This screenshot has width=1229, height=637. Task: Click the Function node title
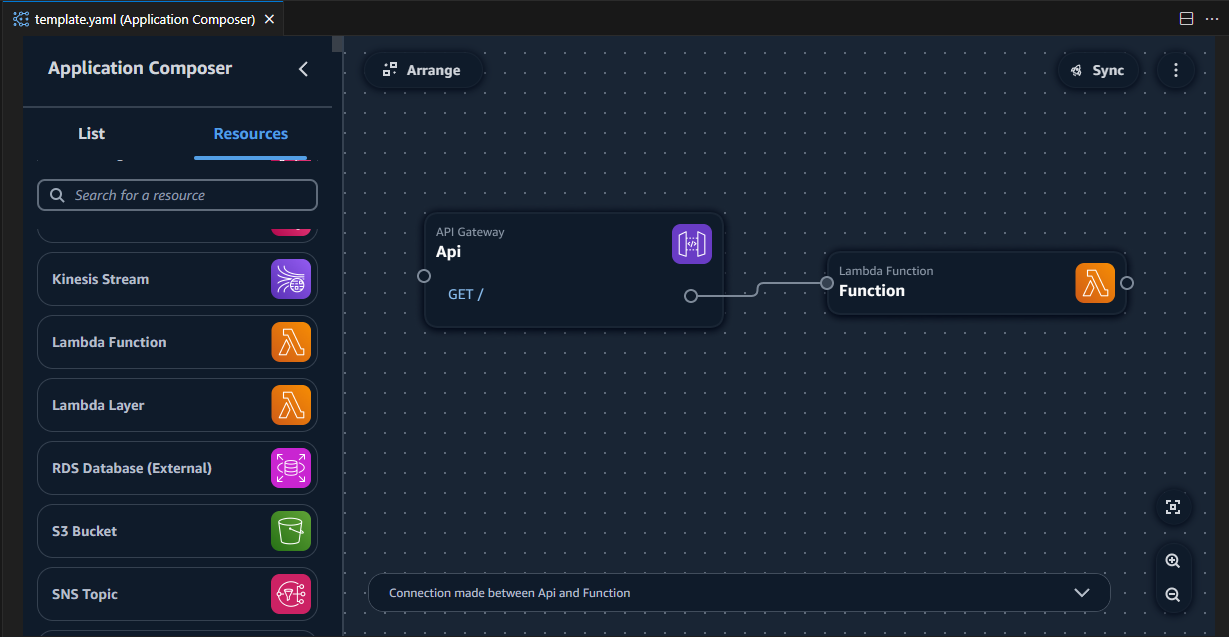click(872, 291)
